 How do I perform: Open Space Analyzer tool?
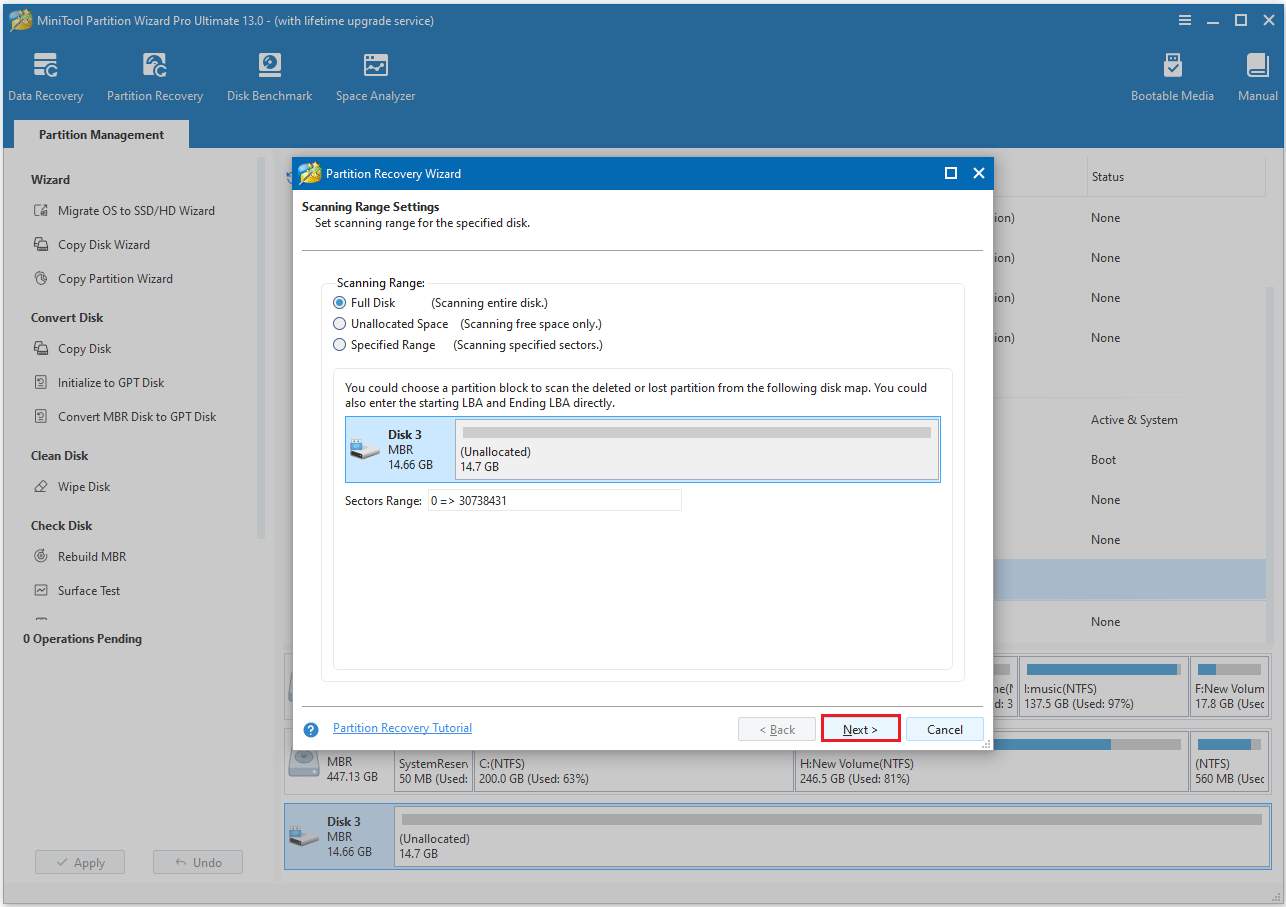(x=375, y=78)
